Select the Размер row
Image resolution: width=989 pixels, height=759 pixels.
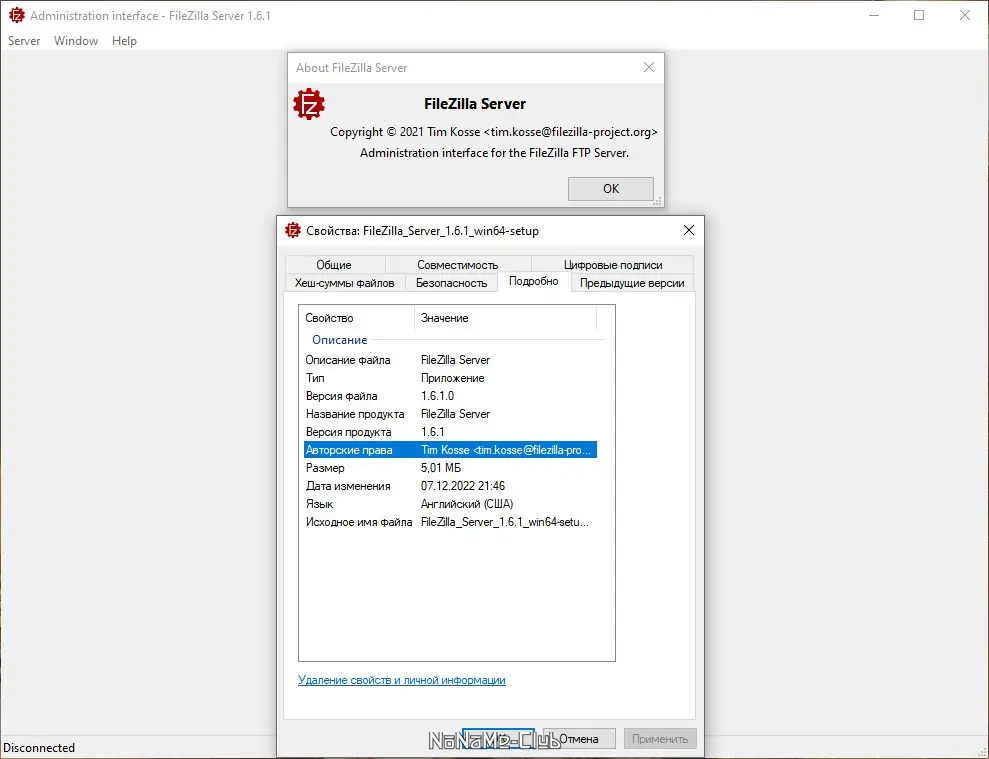coord(450,468)
